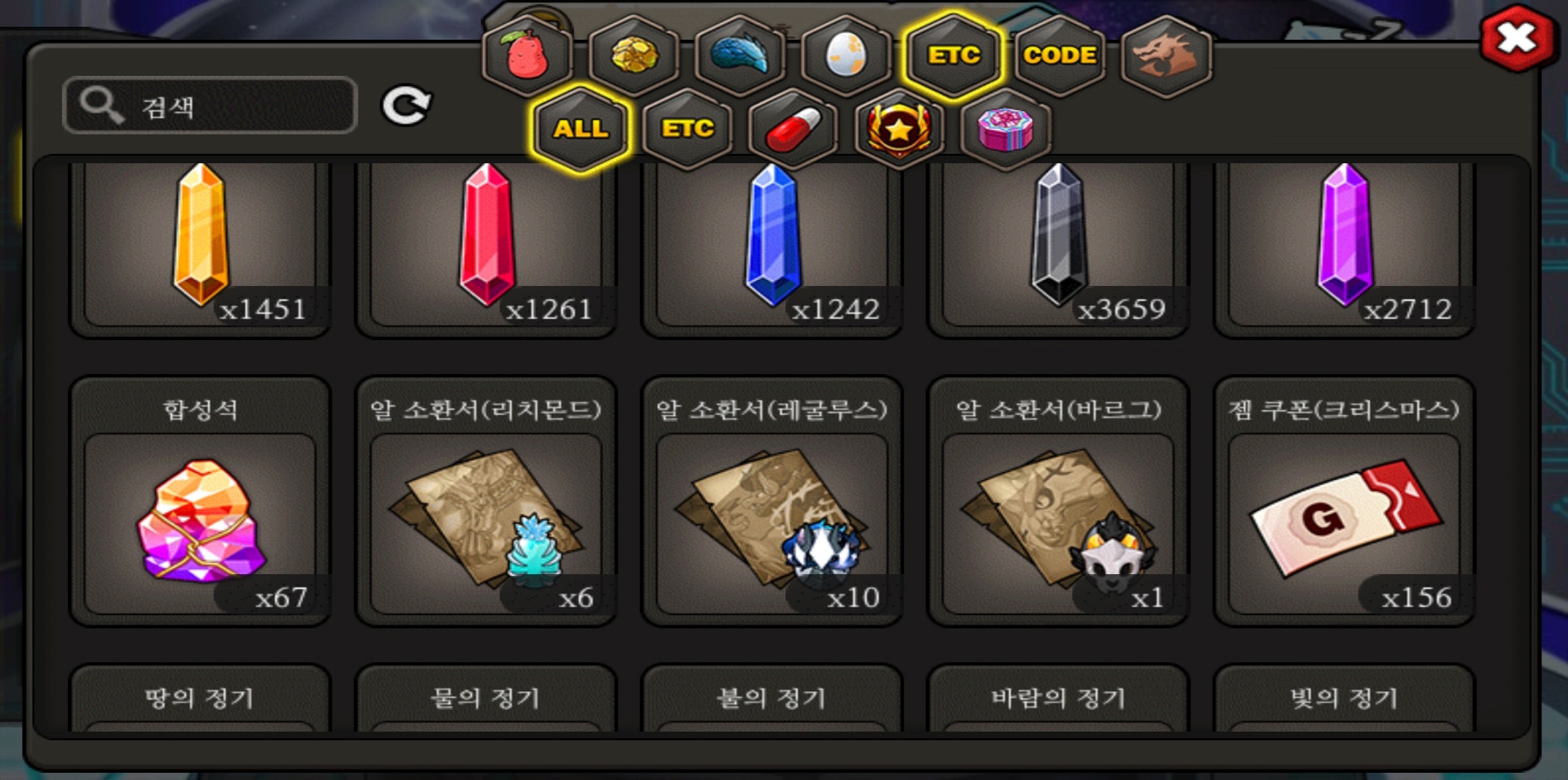This screenshot has width=1568, height=780.
Task: Select the 합성석 item x67
Action: (x=200, y=500)
